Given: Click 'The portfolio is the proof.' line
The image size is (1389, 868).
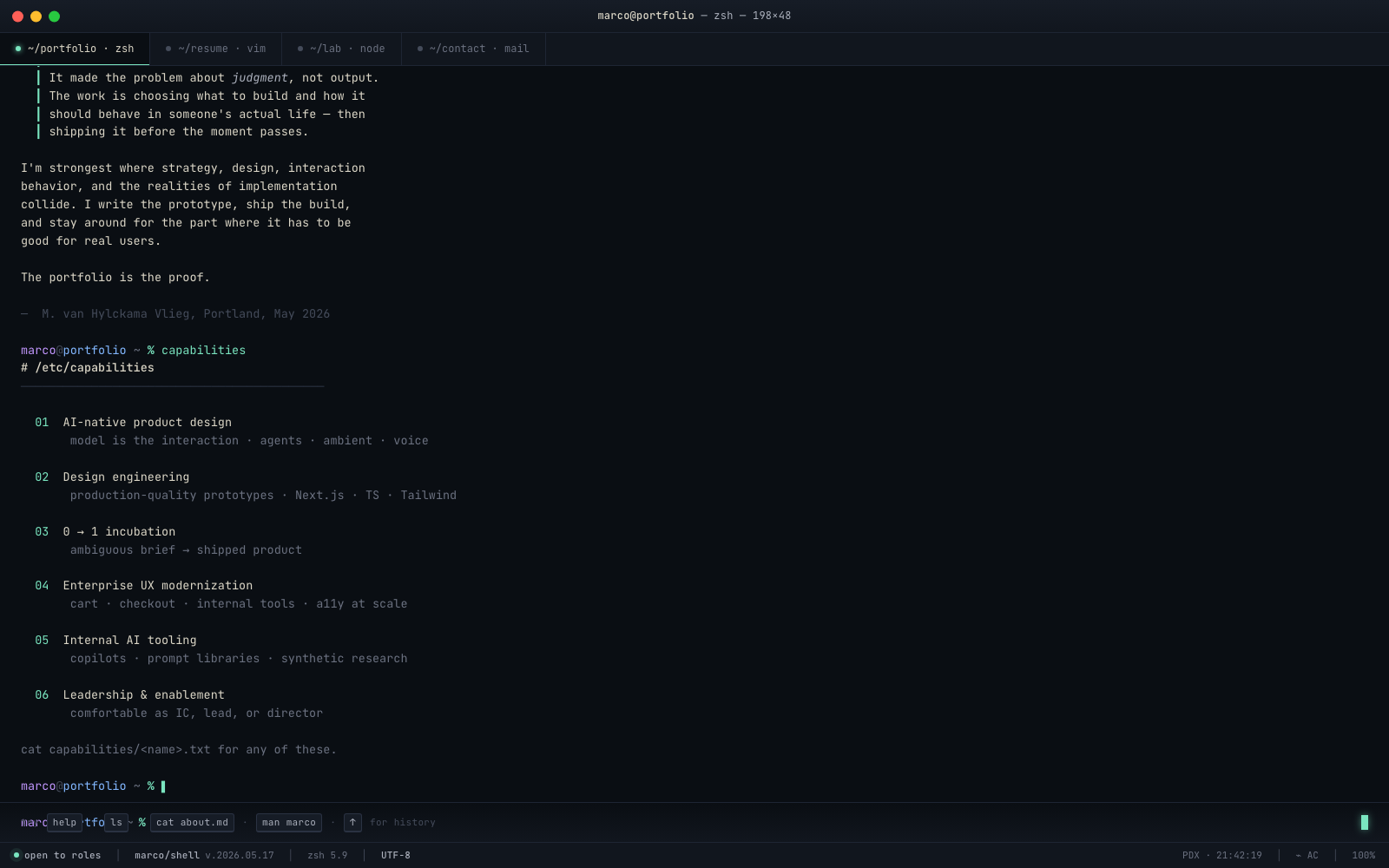Looking at the screenshot, I should pos(115,278).
